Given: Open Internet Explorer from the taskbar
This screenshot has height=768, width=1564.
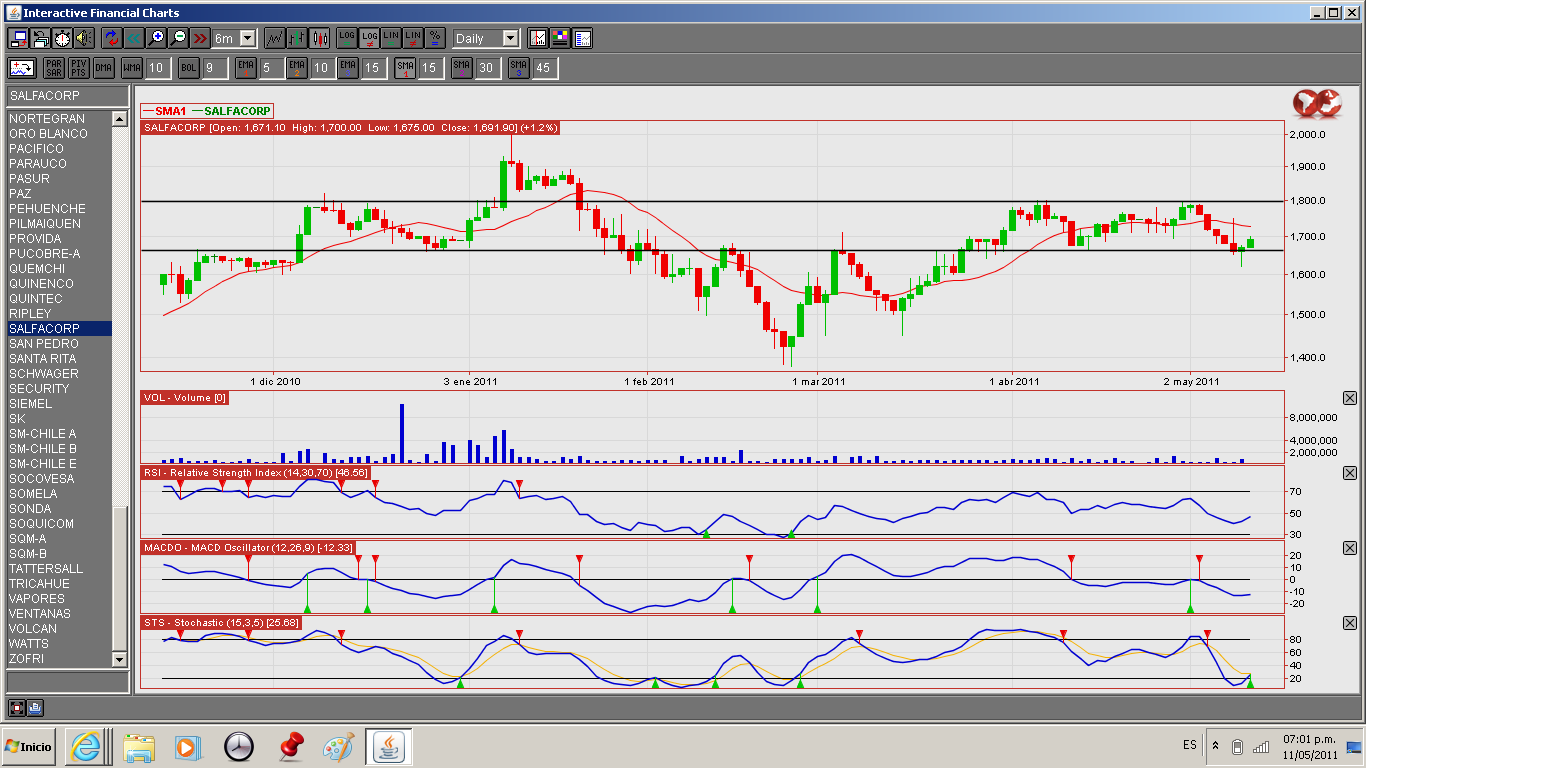Looking at the screenshot, I should pyautogui.click(x=87, y=746).
